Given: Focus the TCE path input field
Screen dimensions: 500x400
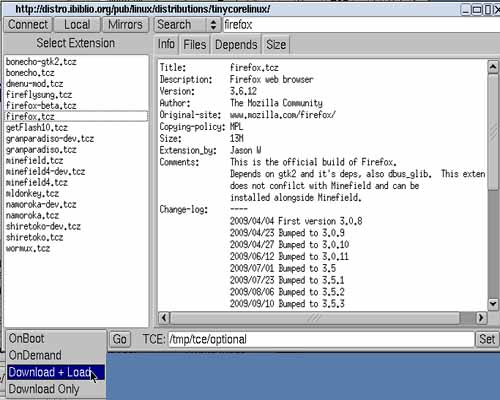Looking at the screenshot, I should coord(321,339).
